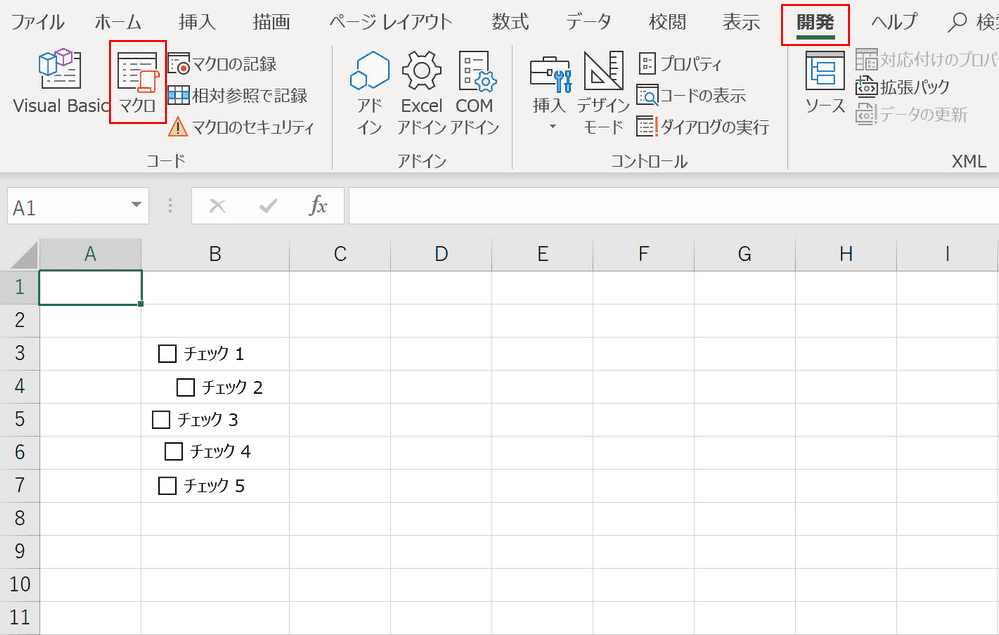Open マクロのセキュリティ warning icon
Image resolution: width=999 pixels, height=635 pixels.
tap(178, 127)
